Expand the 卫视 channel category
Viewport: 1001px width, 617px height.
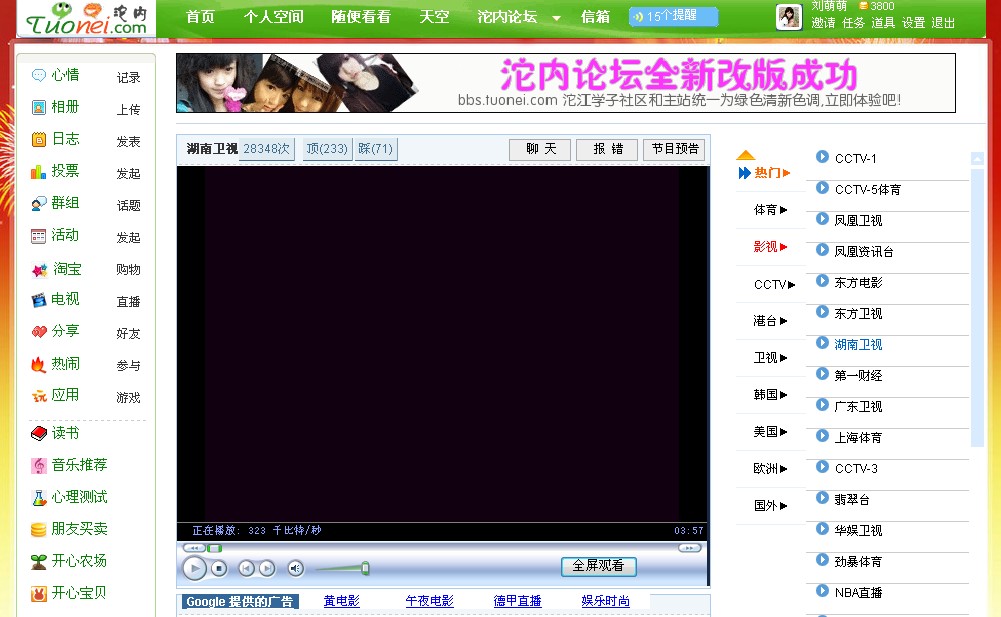pyautogui.click(x=771, y=358)
